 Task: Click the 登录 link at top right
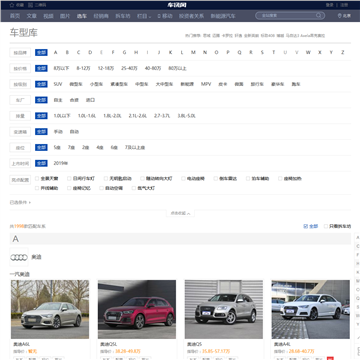(x=329, y=5)
